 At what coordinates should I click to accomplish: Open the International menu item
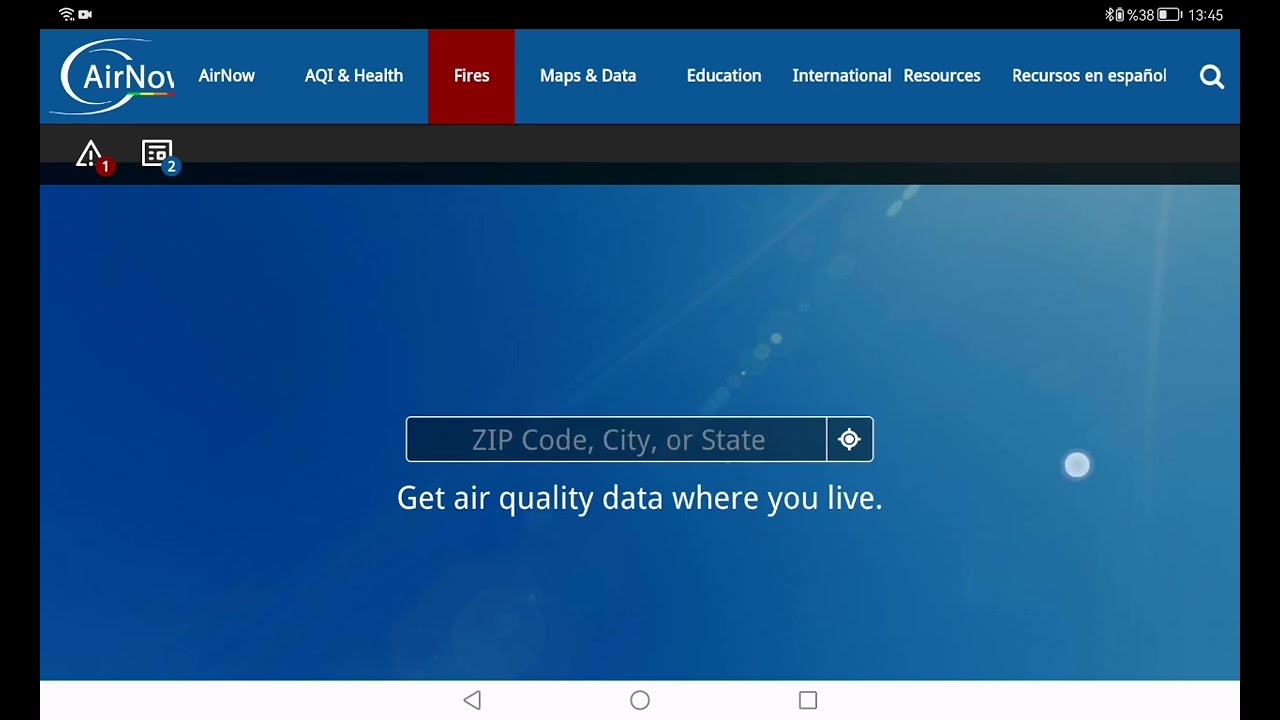point(841,76)
